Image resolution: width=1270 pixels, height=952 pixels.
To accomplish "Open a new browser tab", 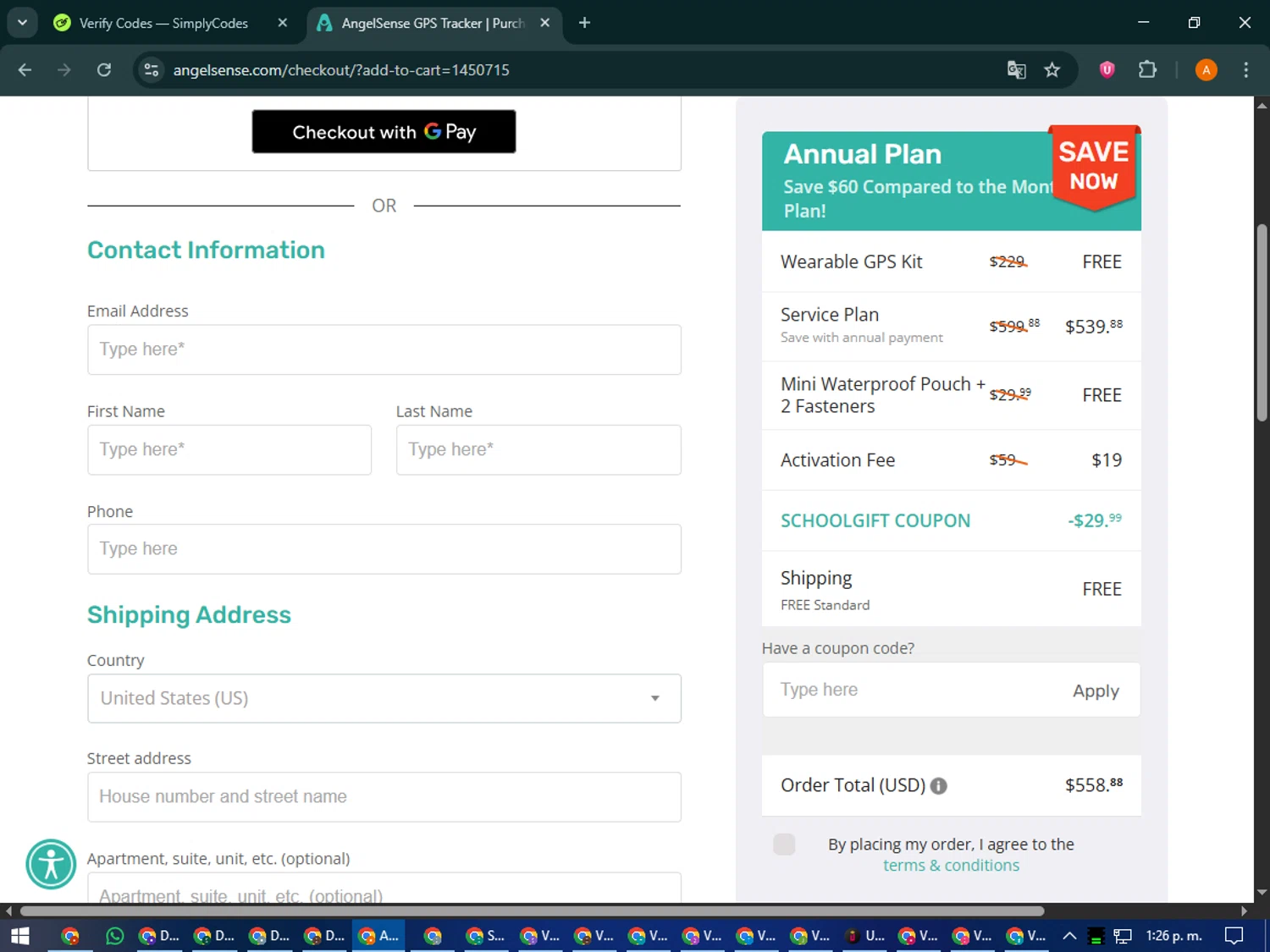I will pyautogui.click(x=584, y=23).
